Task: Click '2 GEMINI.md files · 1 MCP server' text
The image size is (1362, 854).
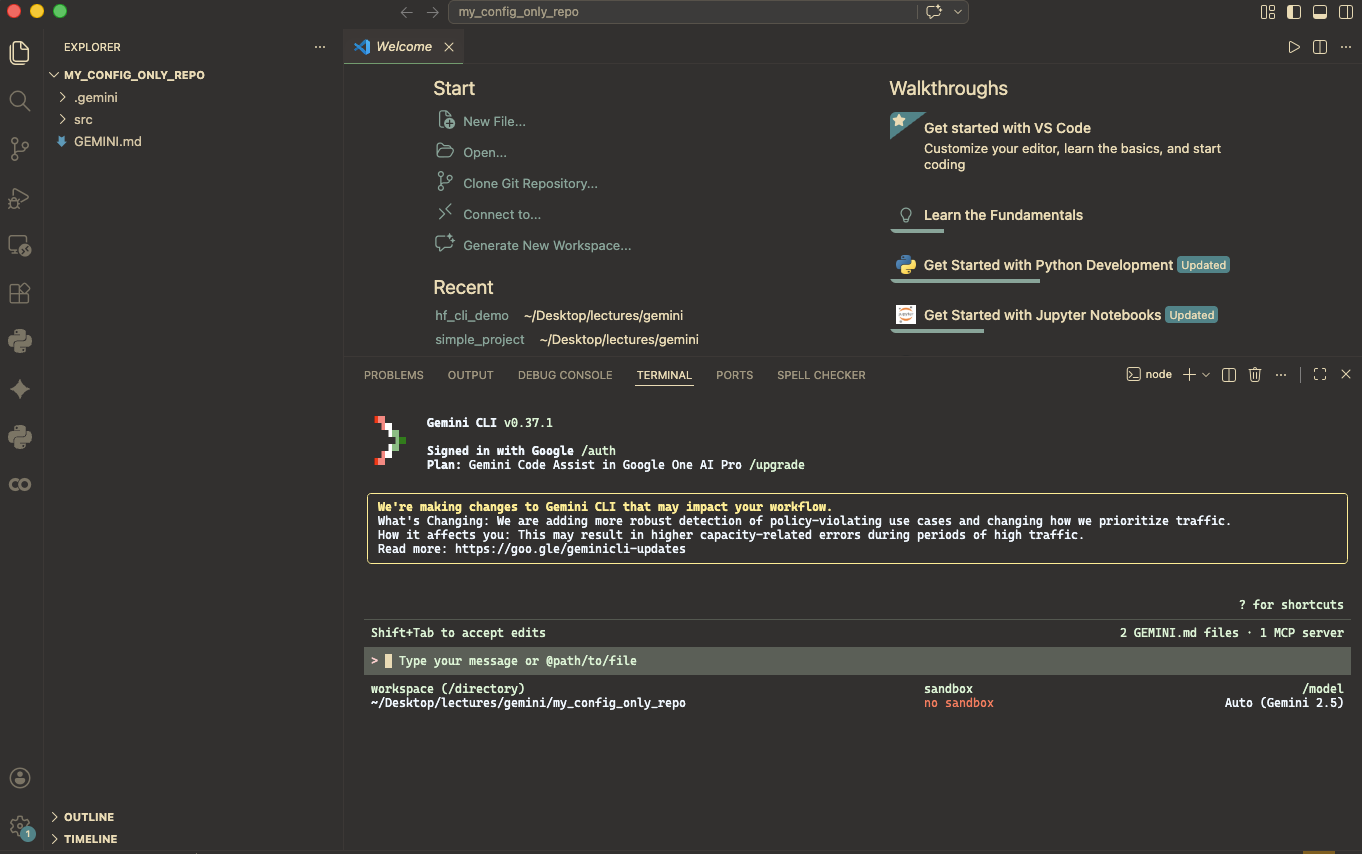Action: [1232, 633]
